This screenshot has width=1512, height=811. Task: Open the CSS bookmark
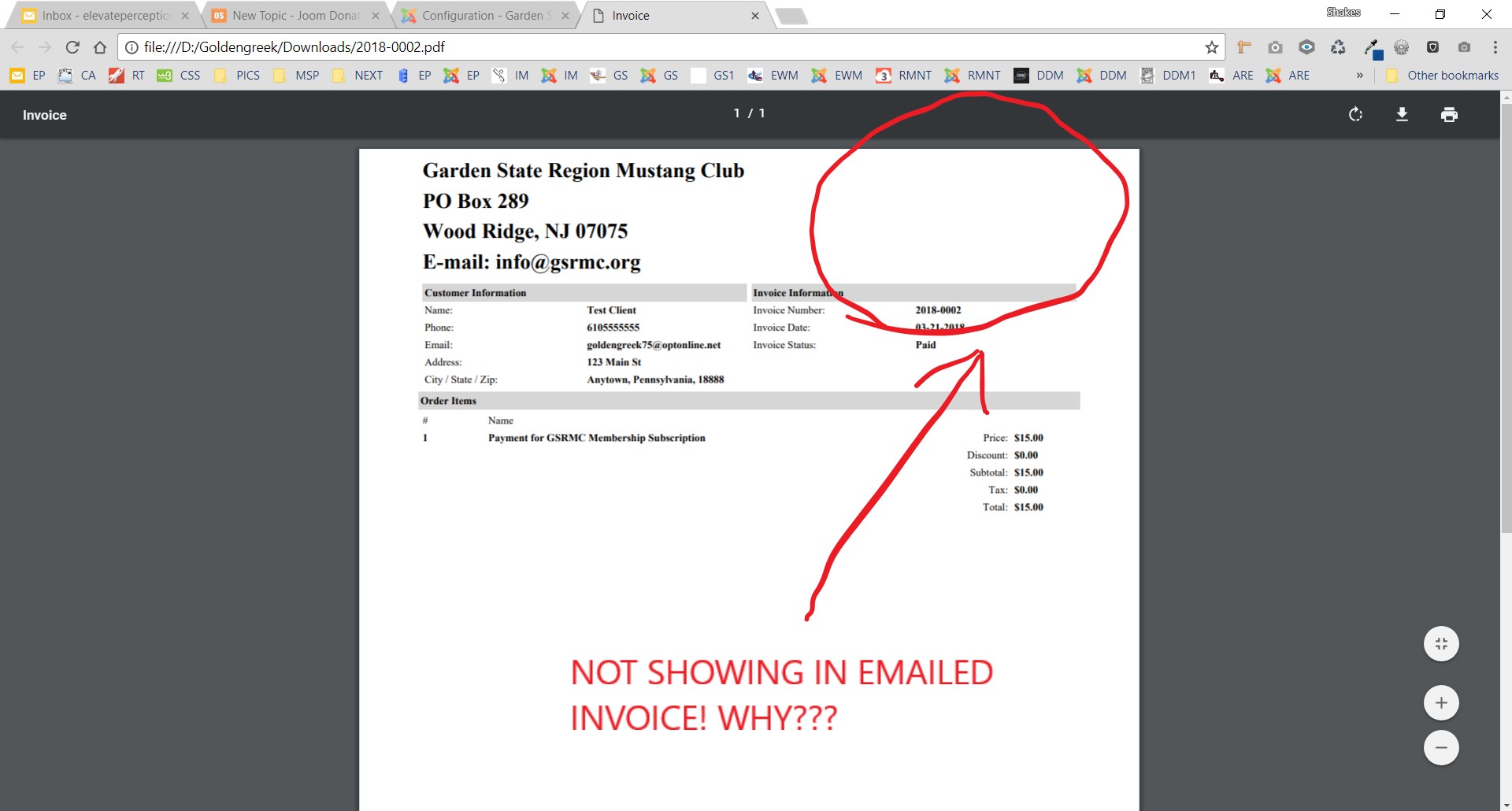[179, 76]
